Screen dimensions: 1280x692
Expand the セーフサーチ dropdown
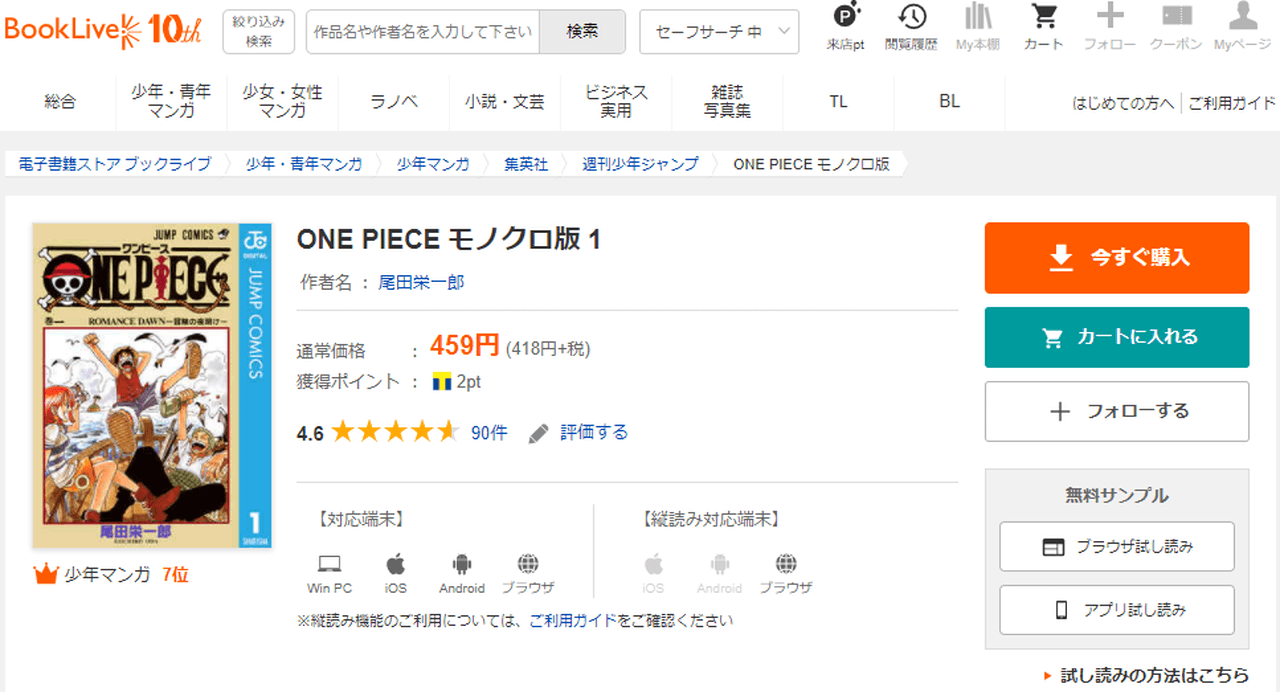tap(719, 32)
